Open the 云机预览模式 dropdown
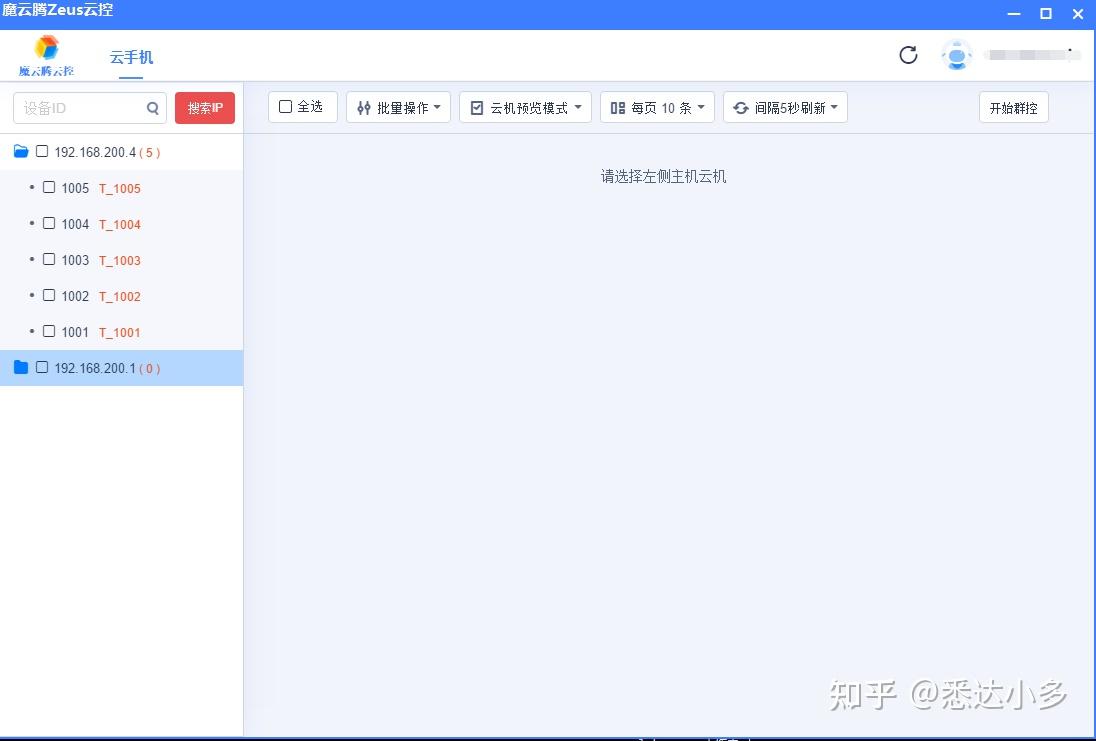 coord(526,108)
